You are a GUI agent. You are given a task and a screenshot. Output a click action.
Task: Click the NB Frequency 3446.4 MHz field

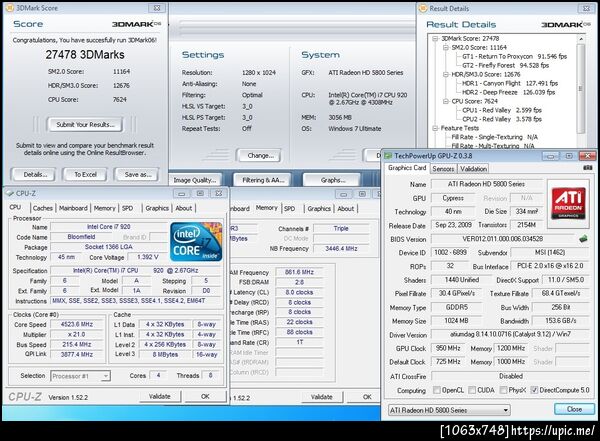tap(341, 249)
